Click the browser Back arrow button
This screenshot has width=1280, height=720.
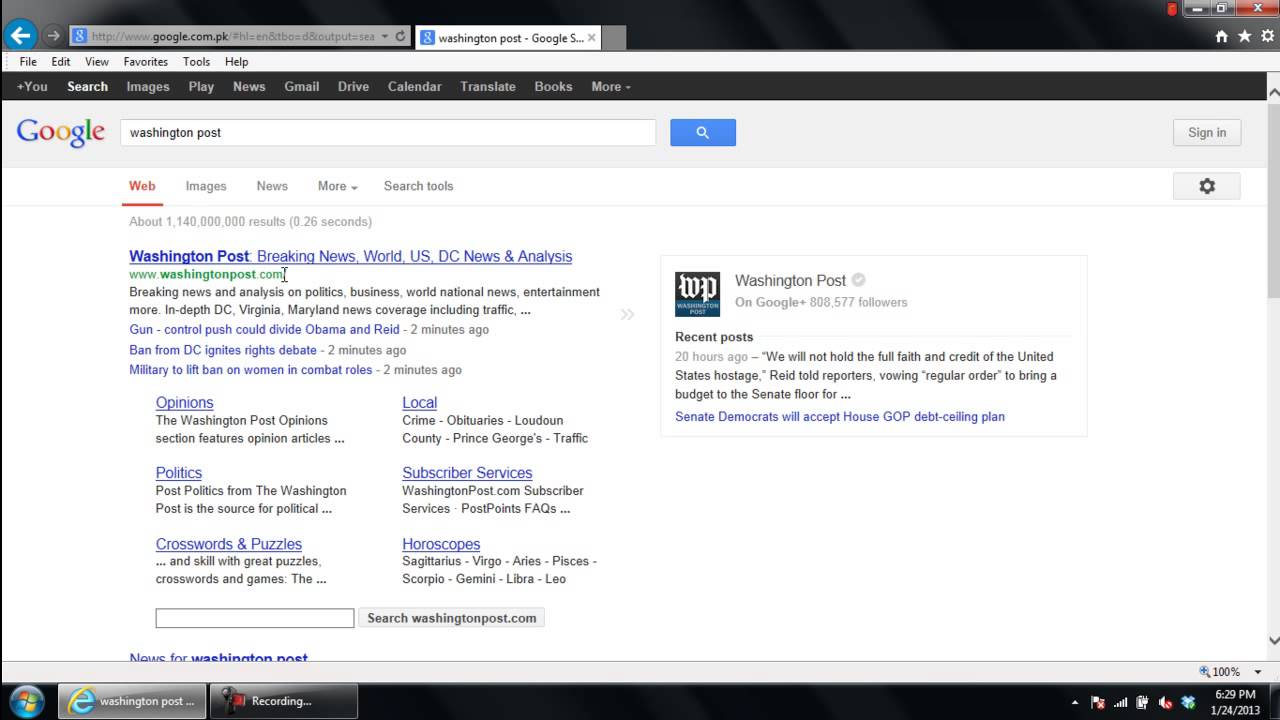click(x=20, y=36)
